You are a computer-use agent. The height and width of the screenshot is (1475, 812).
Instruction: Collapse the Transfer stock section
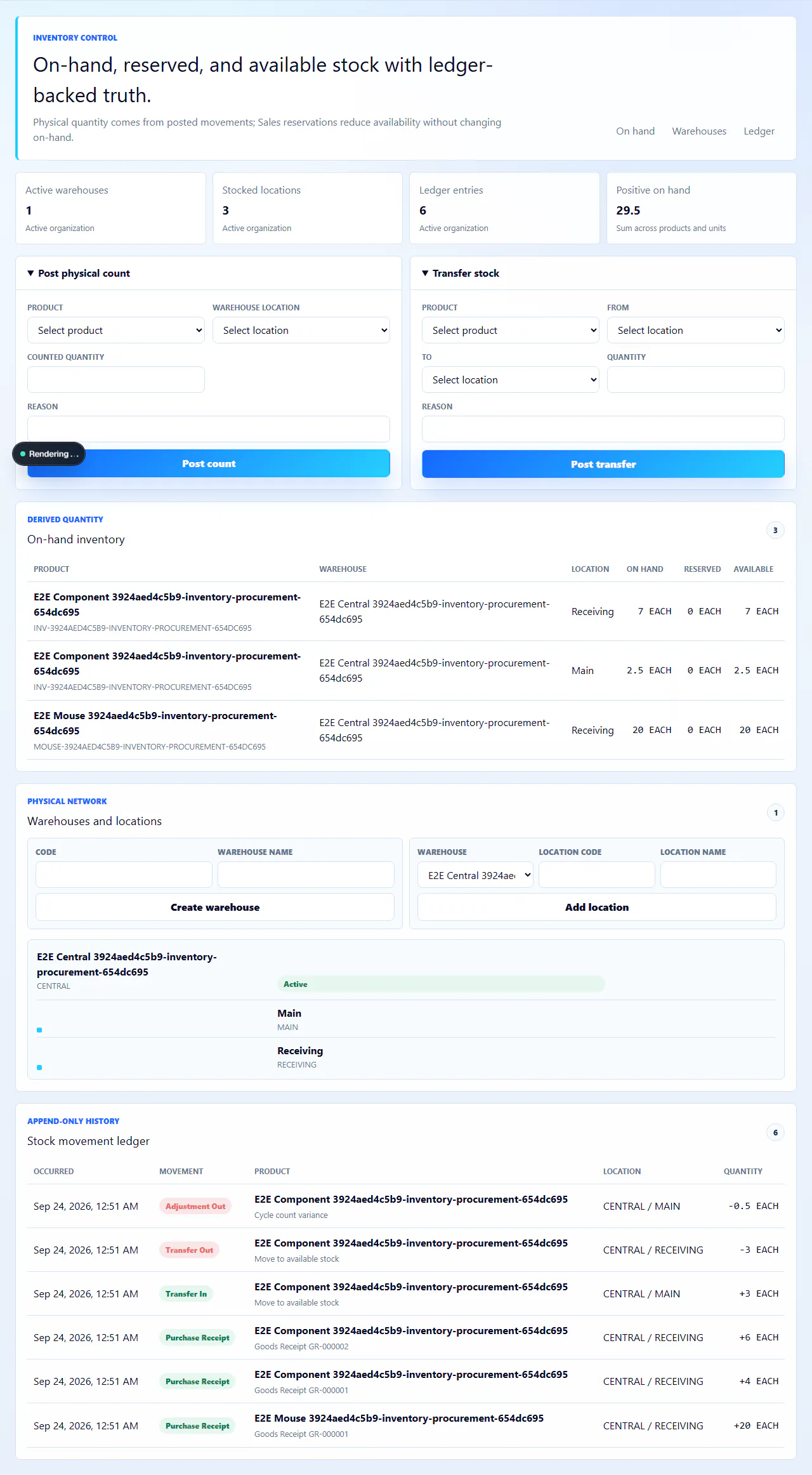[x=461, y=274]
